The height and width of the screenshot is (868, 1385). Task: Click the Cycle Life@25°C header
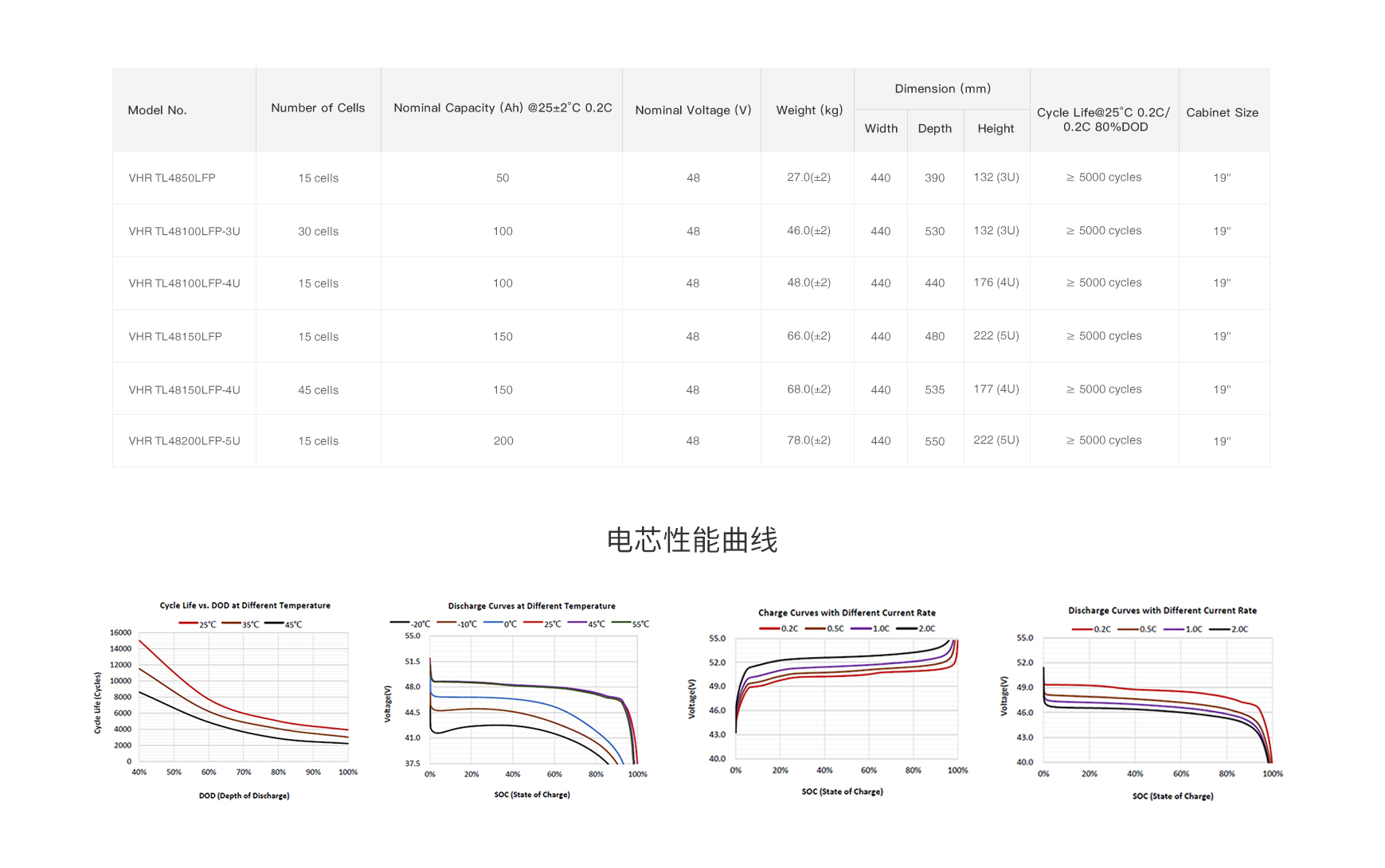tap(1104, 119)
